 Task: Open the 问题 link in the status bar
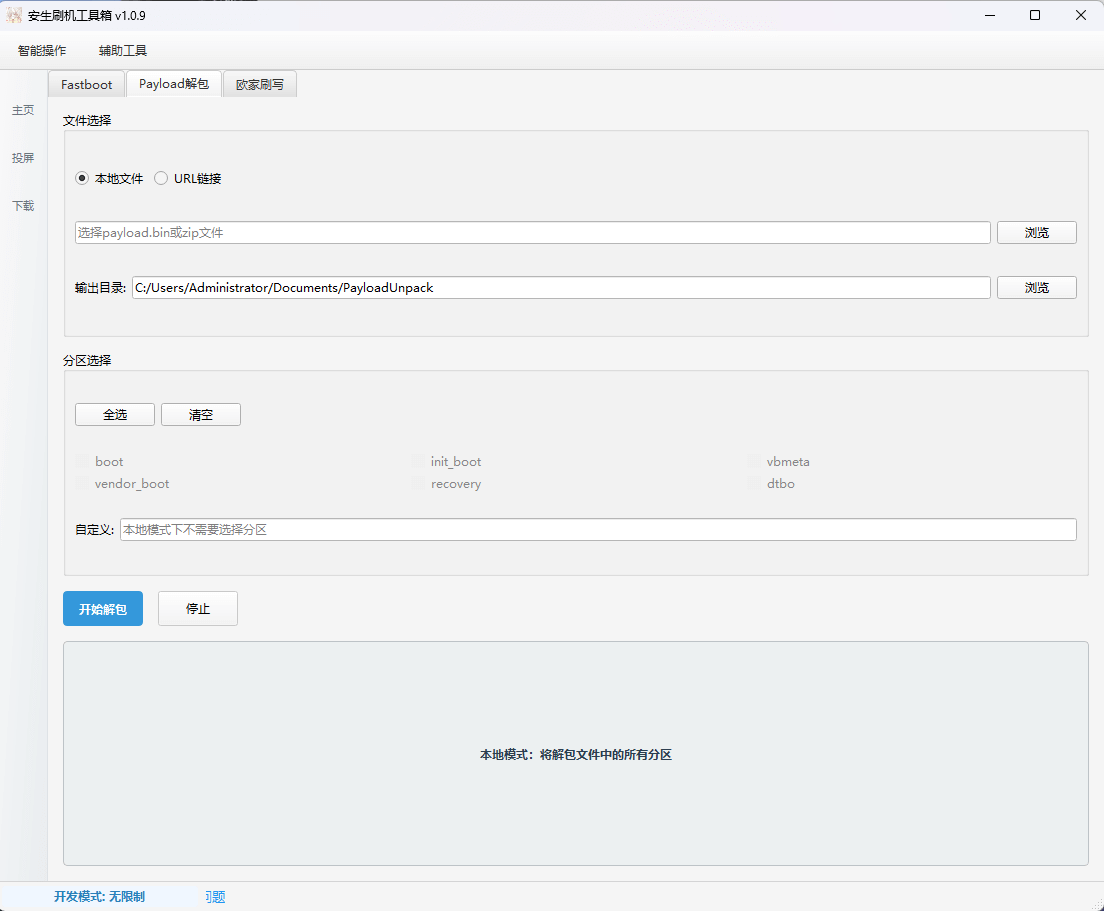click(214, 897)
